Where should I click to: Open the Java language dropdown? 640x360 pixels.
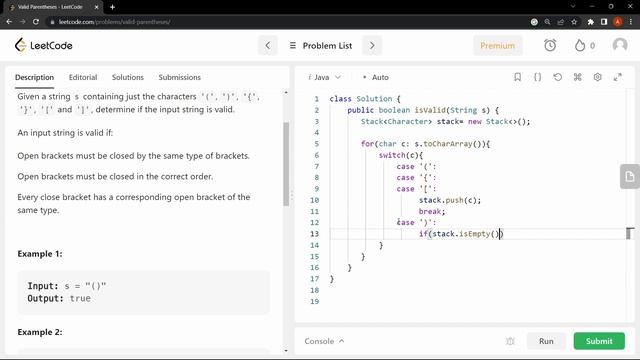(324, 77)
